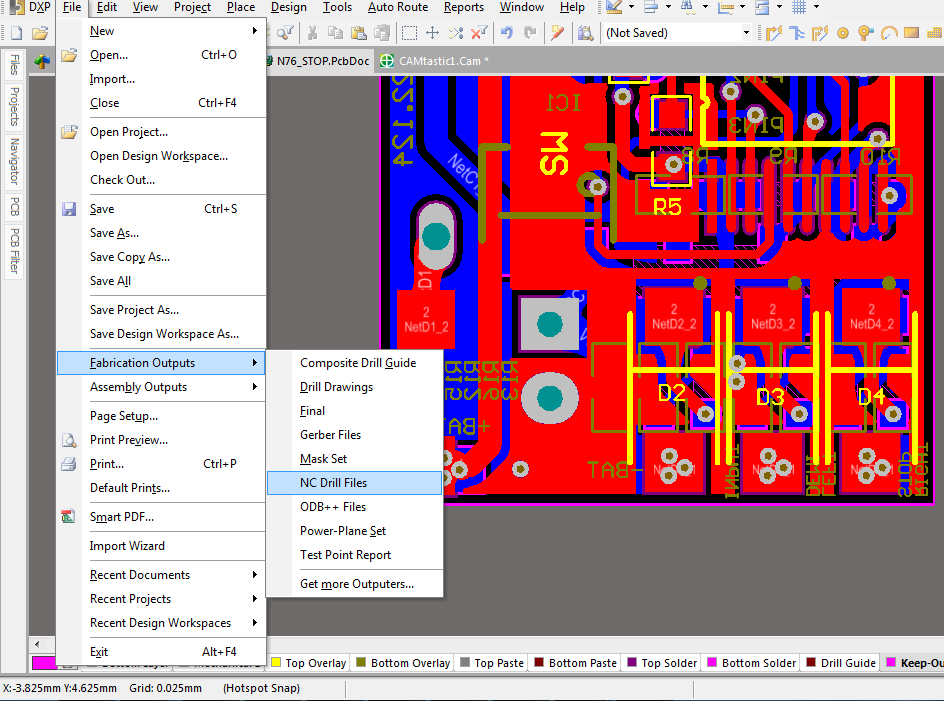944x701 pixels.
Task: Click the Undo arrow icon
Action: tap(507, 33)
